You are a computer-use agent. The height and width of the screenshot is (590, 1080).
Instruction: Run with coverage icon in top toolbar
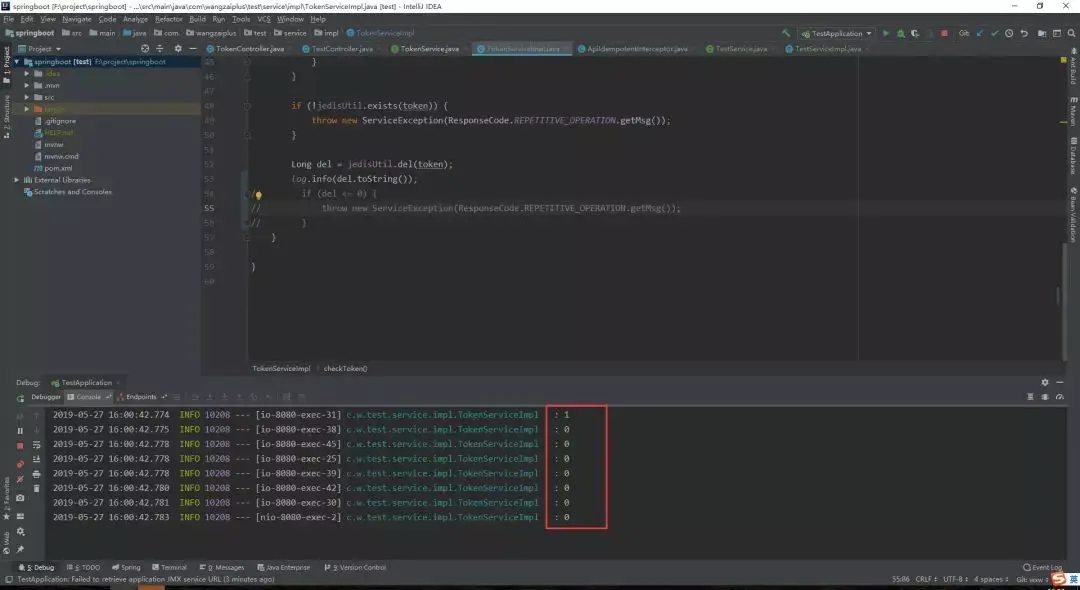(915, 33)
